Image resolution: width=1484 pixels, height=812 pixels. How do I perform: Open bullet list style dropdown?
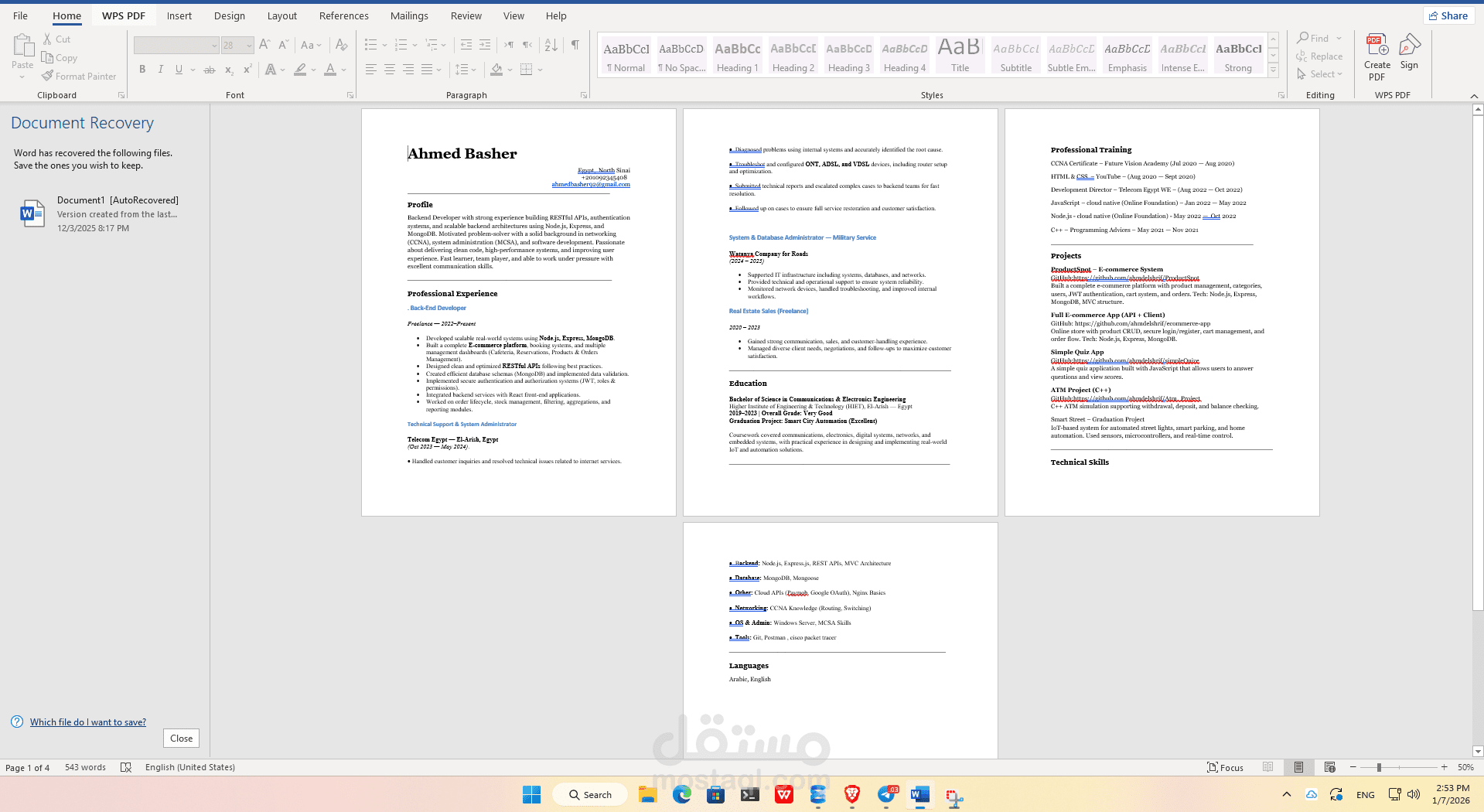(x=384, y=45)
